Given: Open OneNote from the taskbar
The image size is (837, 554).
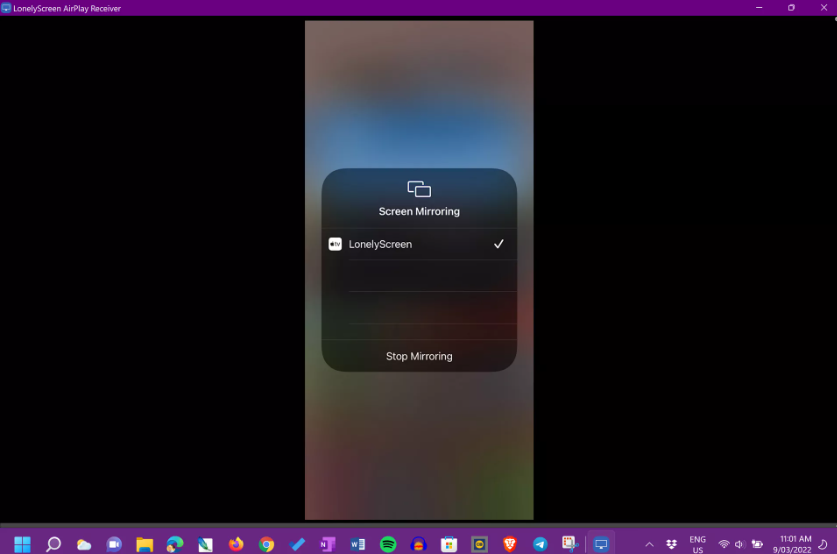Looking at the screenshot, I should (x=327, y=544).
